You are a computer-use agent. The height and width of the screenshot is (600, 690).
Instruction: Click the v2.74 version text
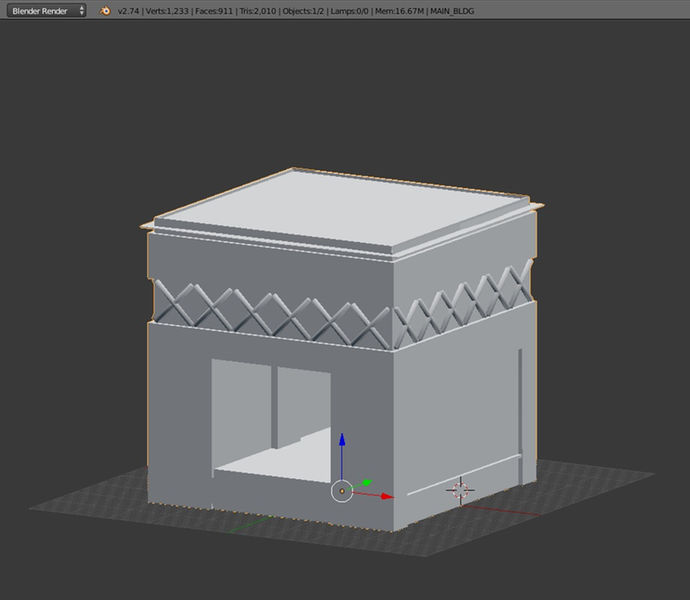pos(128,10)
